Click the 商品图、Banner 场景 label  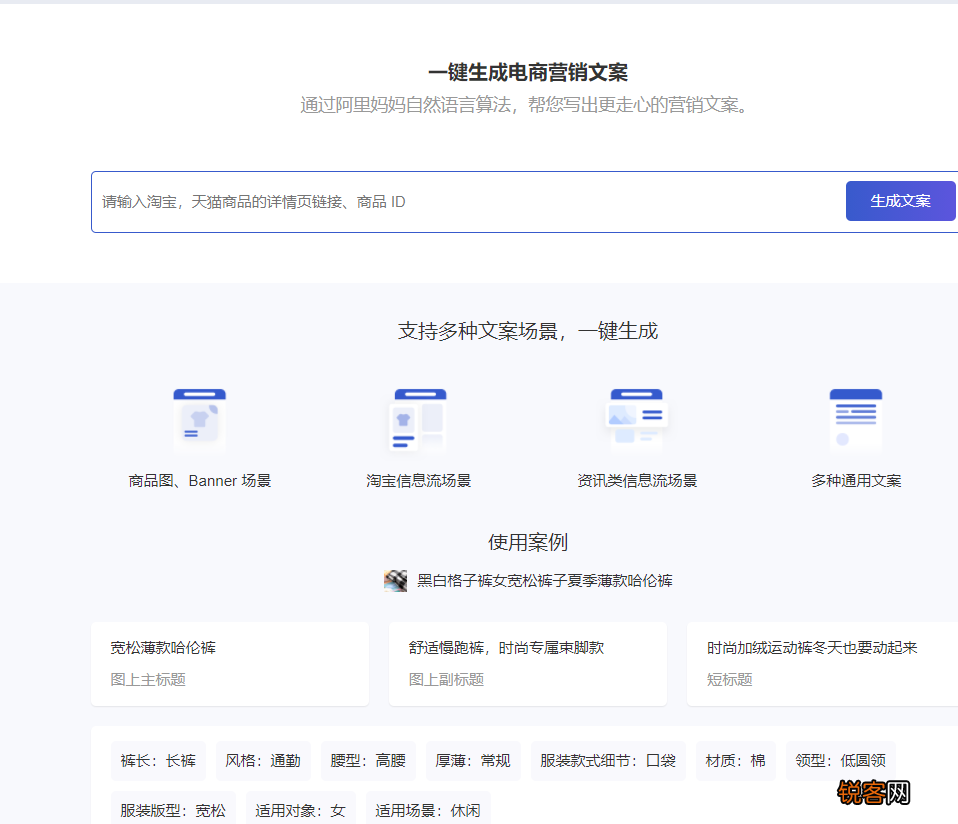[x=200, y=481]
